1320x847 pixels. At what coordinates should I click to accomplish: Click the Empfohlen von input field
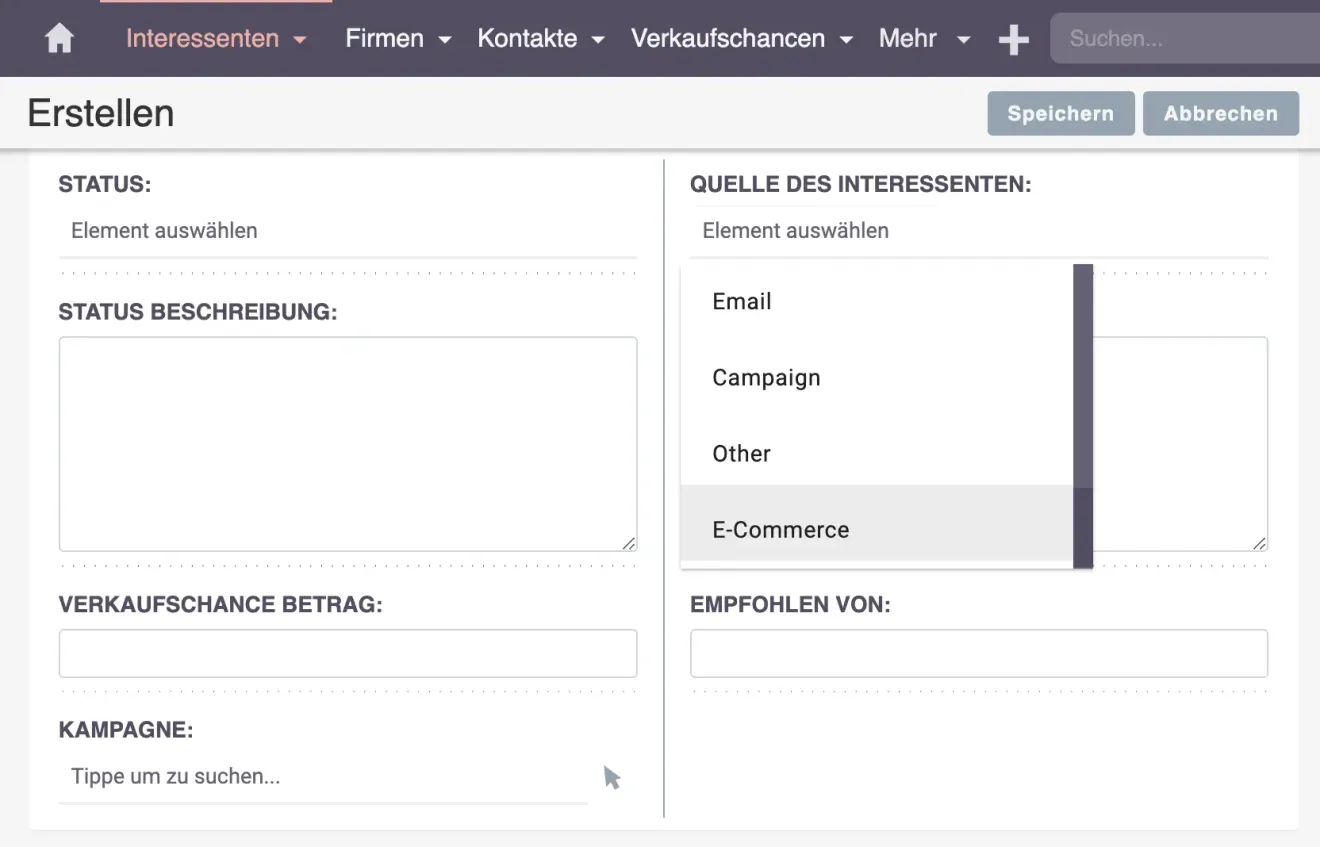pos(978,653)
